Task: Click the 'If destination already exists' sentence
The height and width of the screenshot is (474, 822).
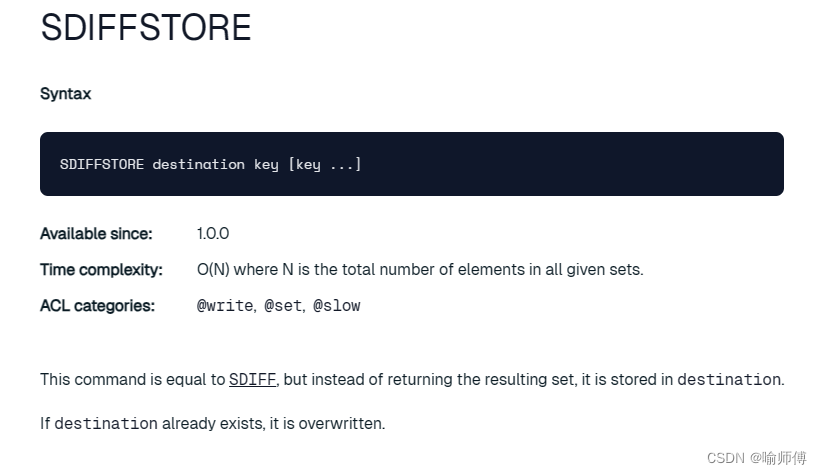Action: point(212,423)
